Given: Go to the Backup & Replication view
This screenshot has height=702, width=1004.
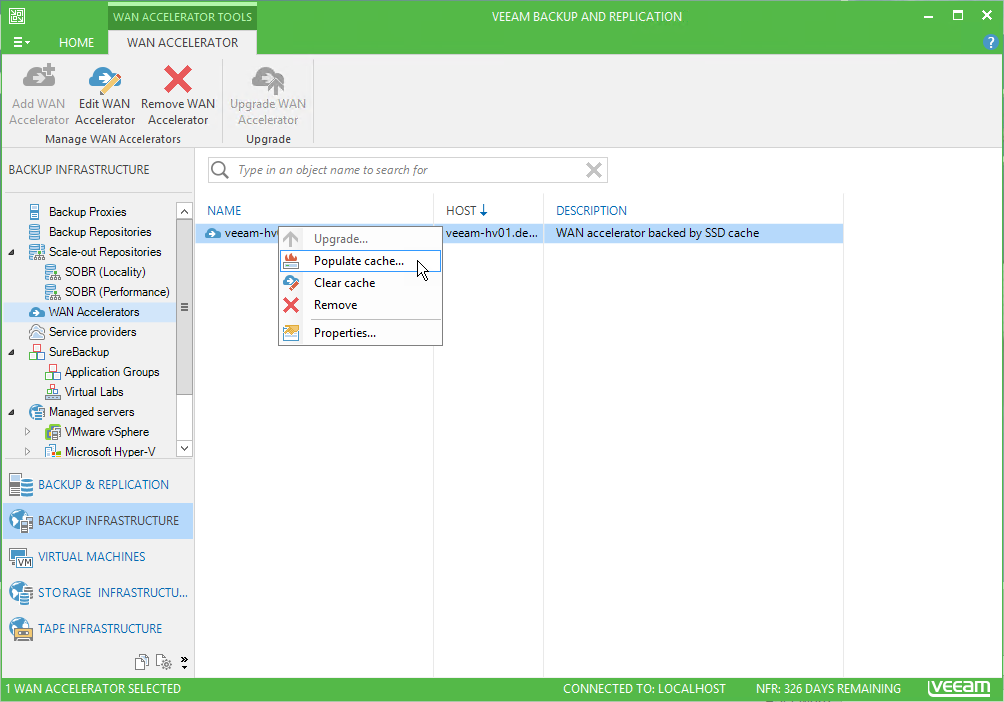Looking at the screenshot, I should (x=103, y=485).
